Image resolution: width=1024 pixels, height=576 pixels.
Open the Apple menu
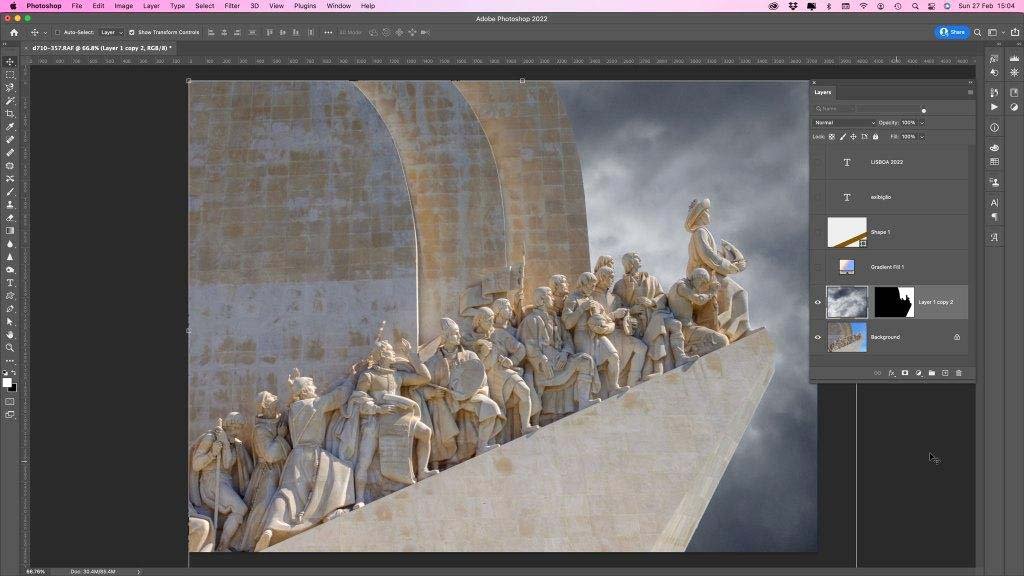(12, 6)
